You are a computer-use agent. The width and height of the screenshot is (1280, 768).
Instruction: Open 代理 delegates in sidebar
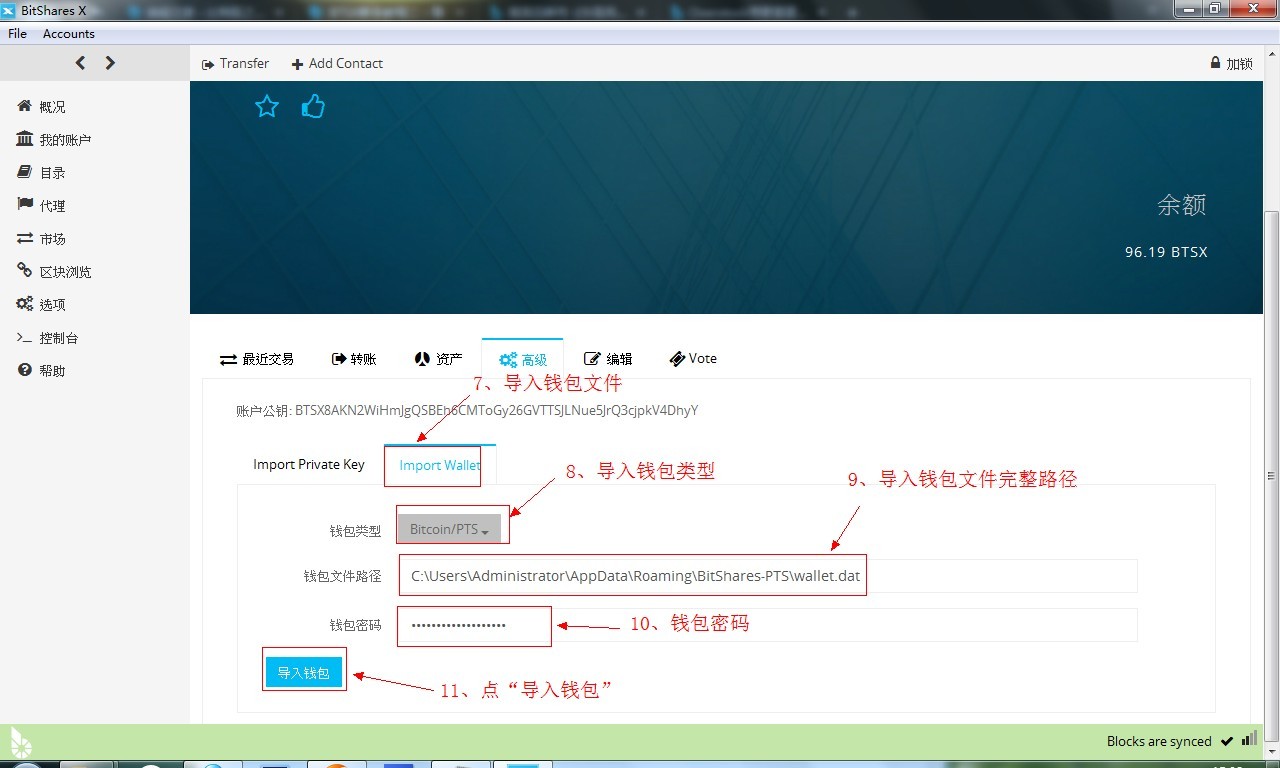(x=41, y=206)
